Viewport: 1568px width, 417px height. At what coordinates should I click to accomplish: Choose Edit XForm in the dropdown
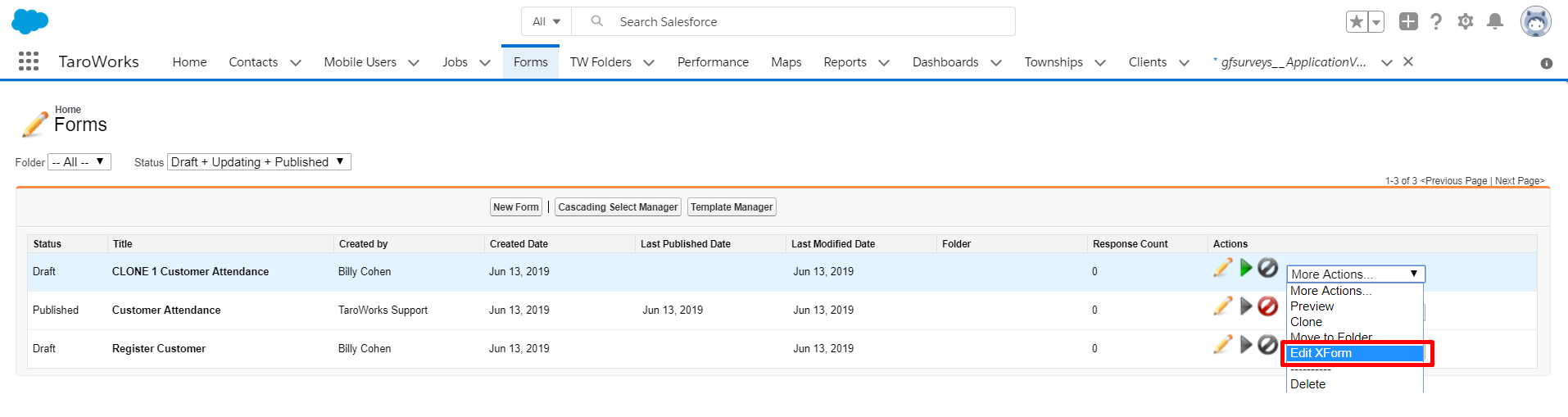click(x=1356, y=353)
